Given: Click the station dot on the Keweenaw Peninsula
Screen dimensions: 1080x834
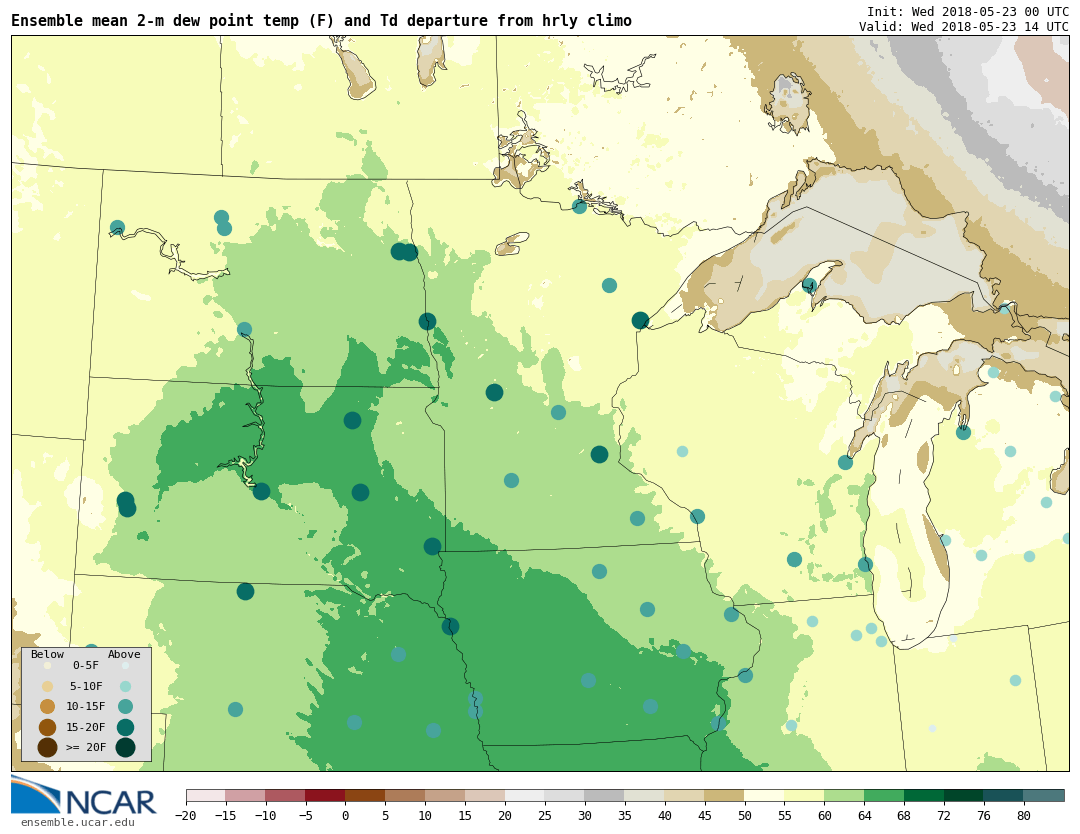Looking at the screenshot, I should [x=809, y=285].
